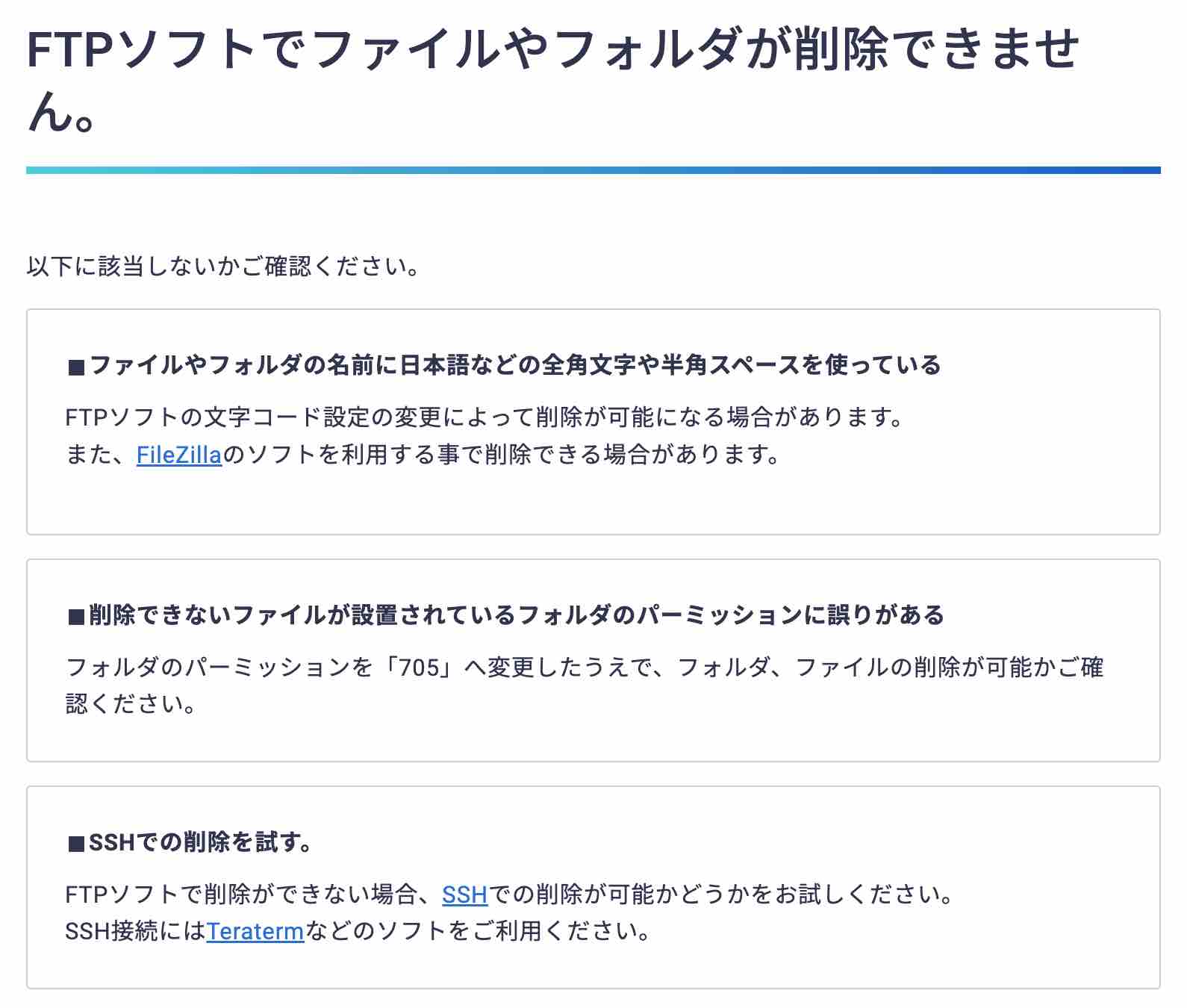Click the heading SSHでの削除を試す
The image size is (1187, 1008).
(190, 843)
